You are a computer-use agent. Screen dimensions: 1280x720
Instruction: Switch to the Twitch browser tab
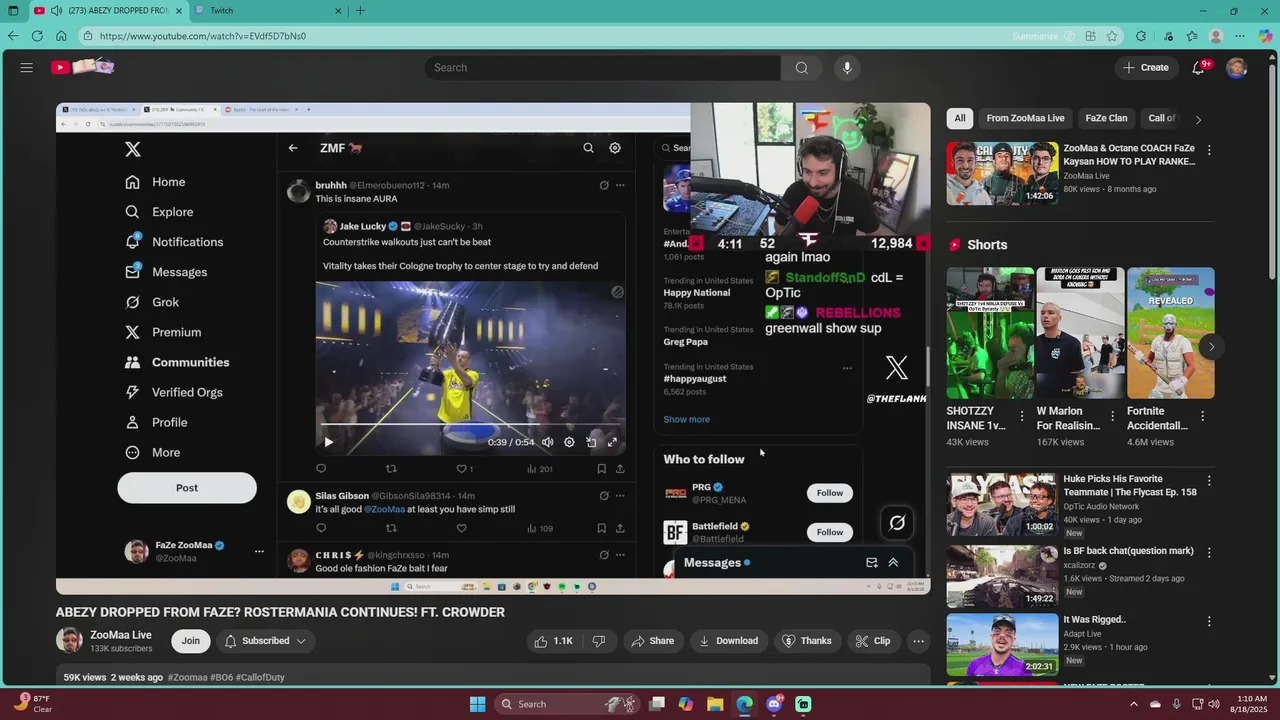(267, 11)
